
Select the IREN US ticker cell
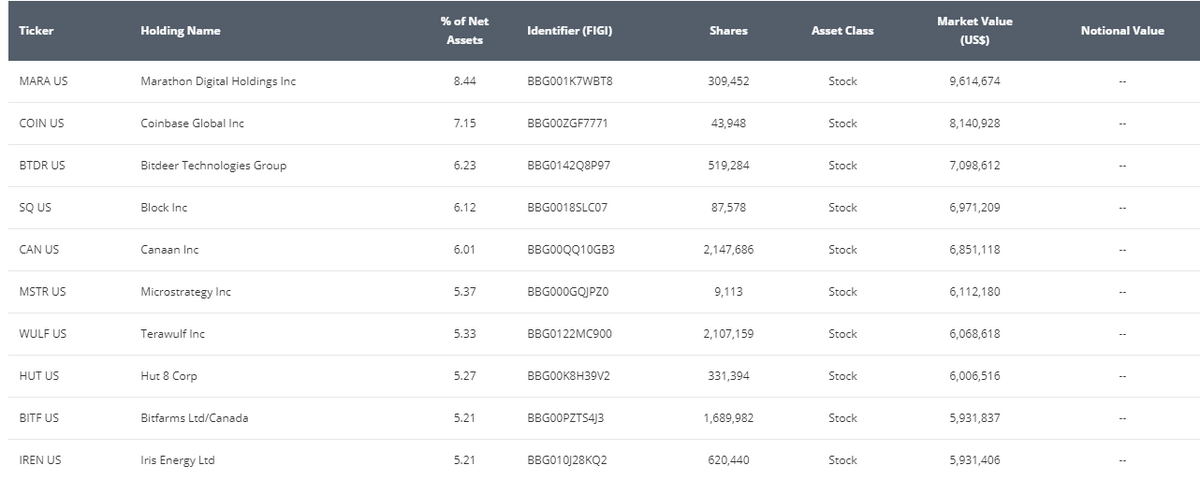[x=40, y=460]
